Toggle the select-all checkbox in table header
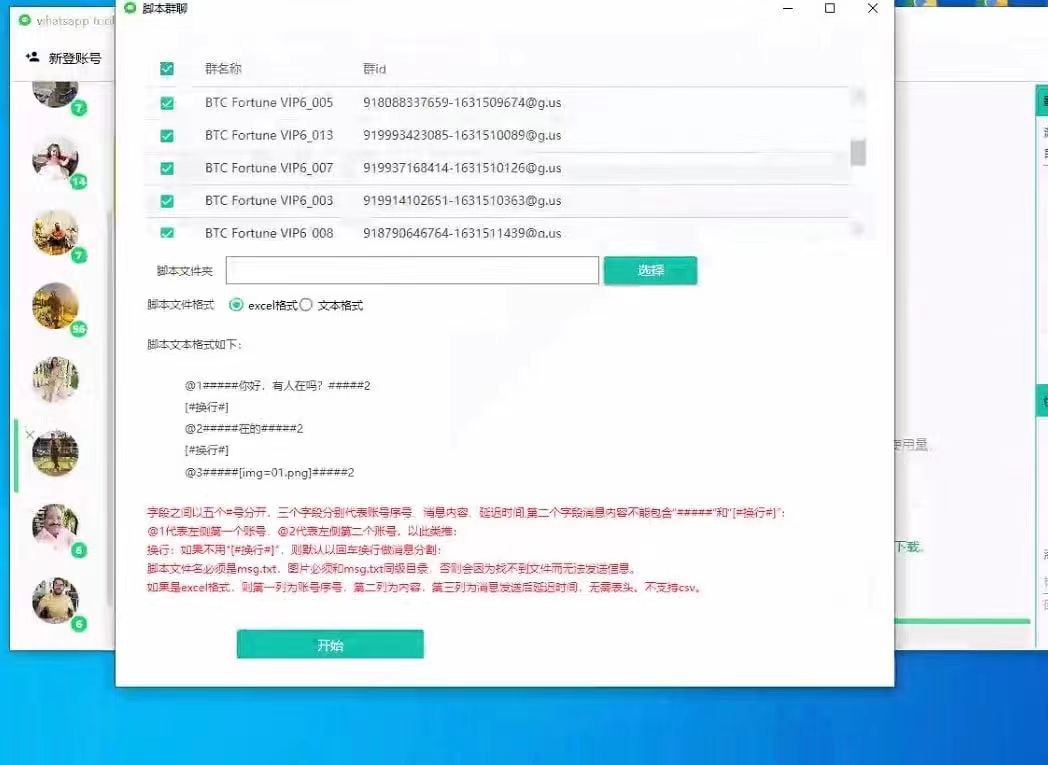 pos(167,69)
